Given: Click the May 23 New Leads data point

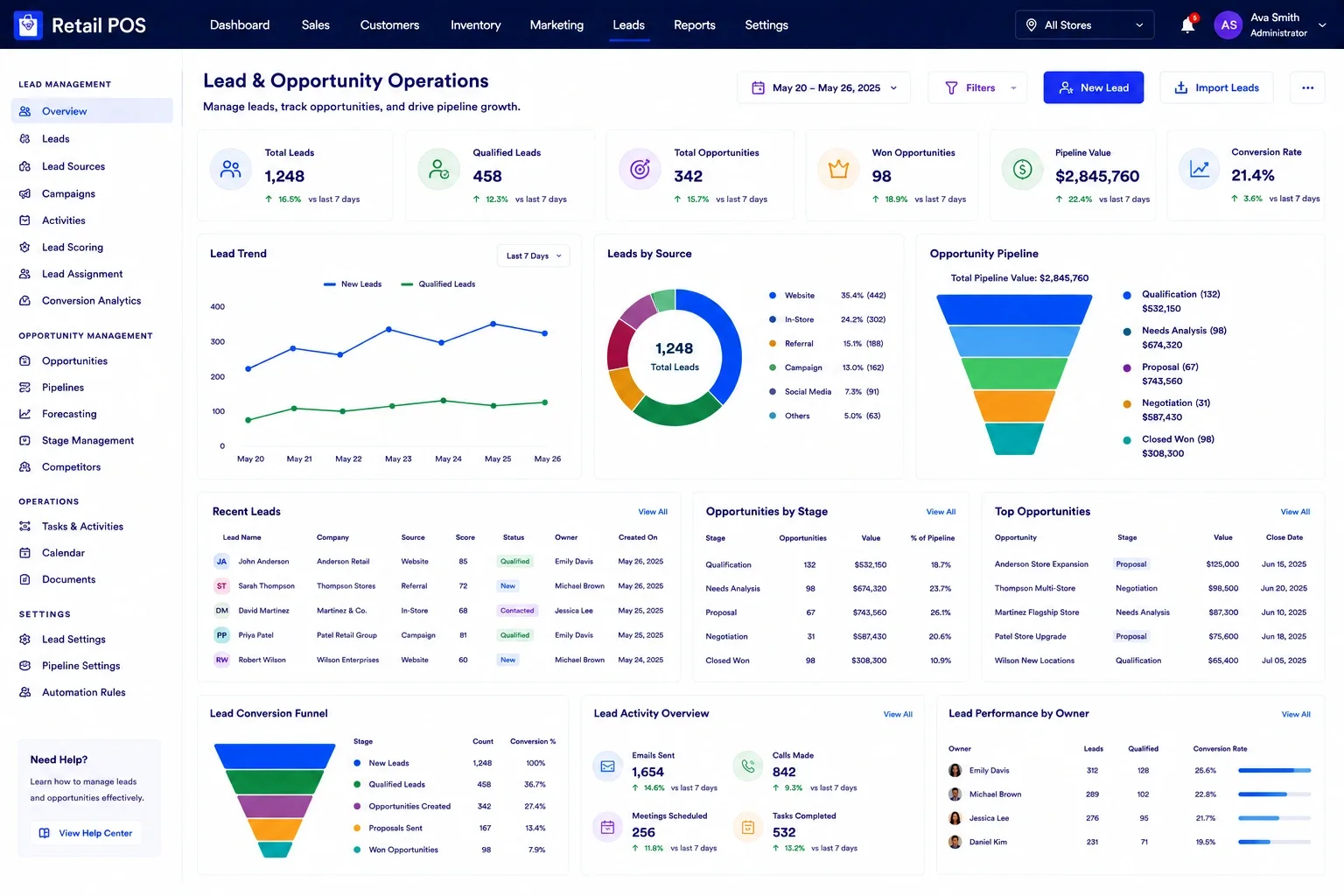Looking at the screenshot, I should (388, 329).
